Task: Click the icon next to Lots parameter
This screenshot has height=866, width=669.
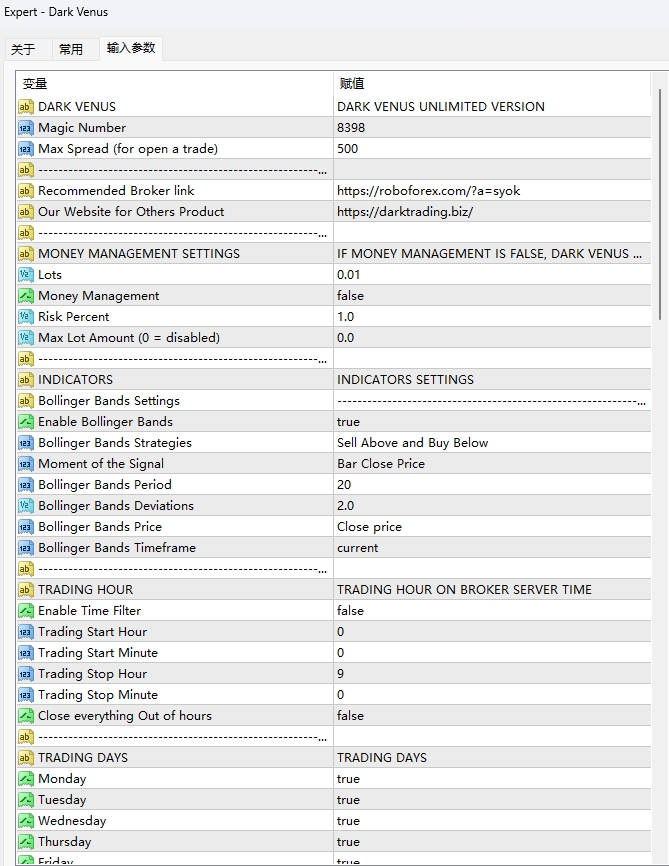Action: [26, 275]
